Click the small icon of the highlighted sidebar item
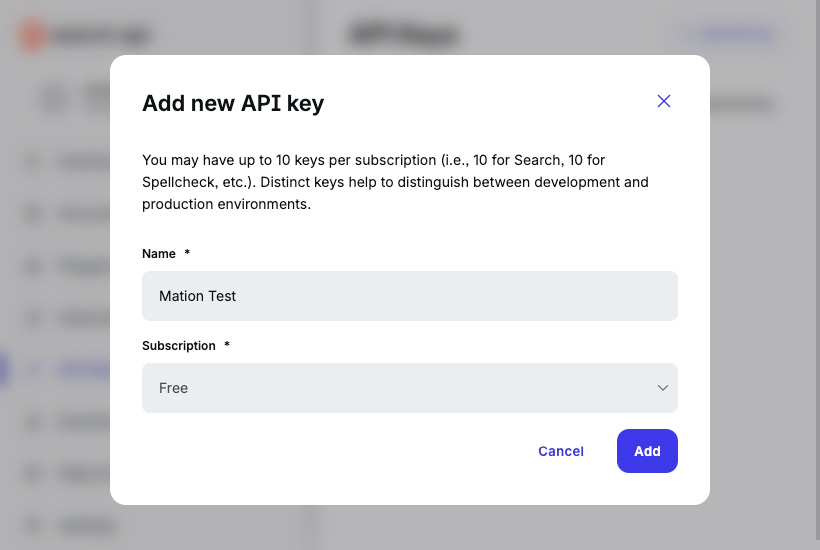The image size is (820, 550). pyautogui.click(x=33, y=370)
